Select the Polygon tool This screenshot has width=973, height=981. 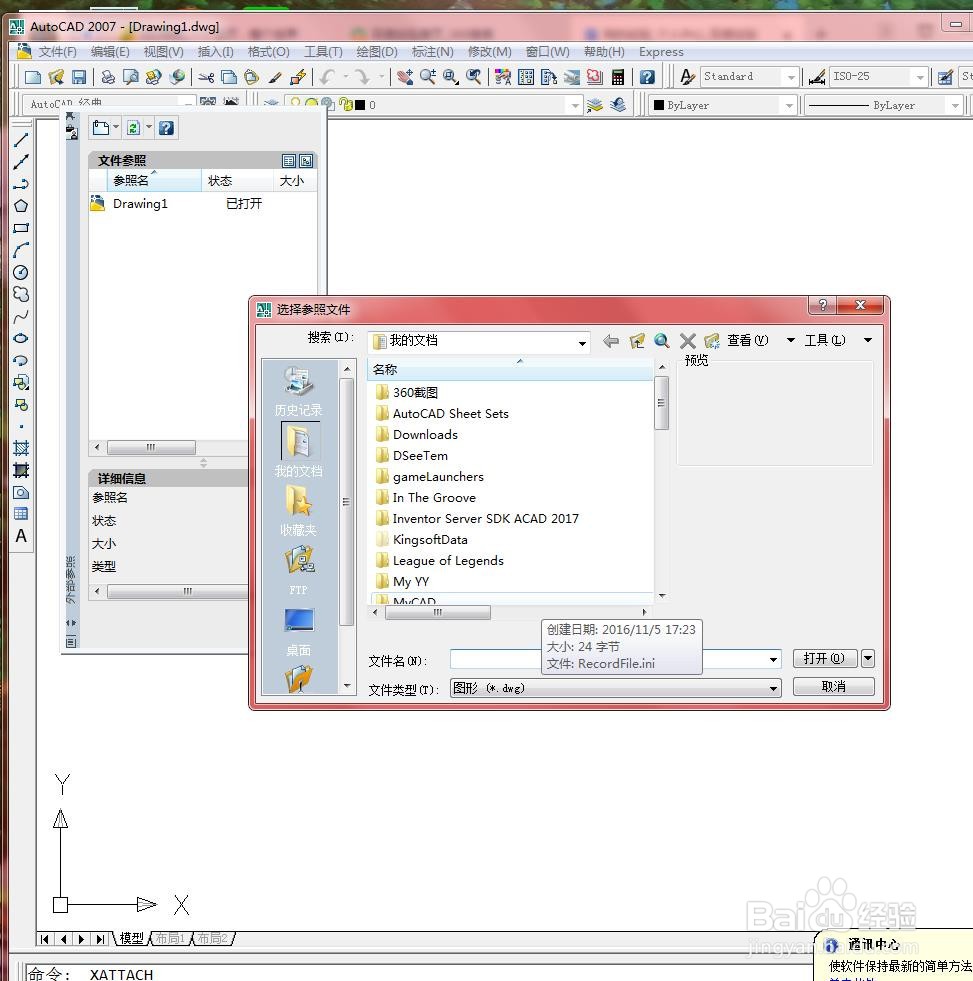(x=21, y=206)
